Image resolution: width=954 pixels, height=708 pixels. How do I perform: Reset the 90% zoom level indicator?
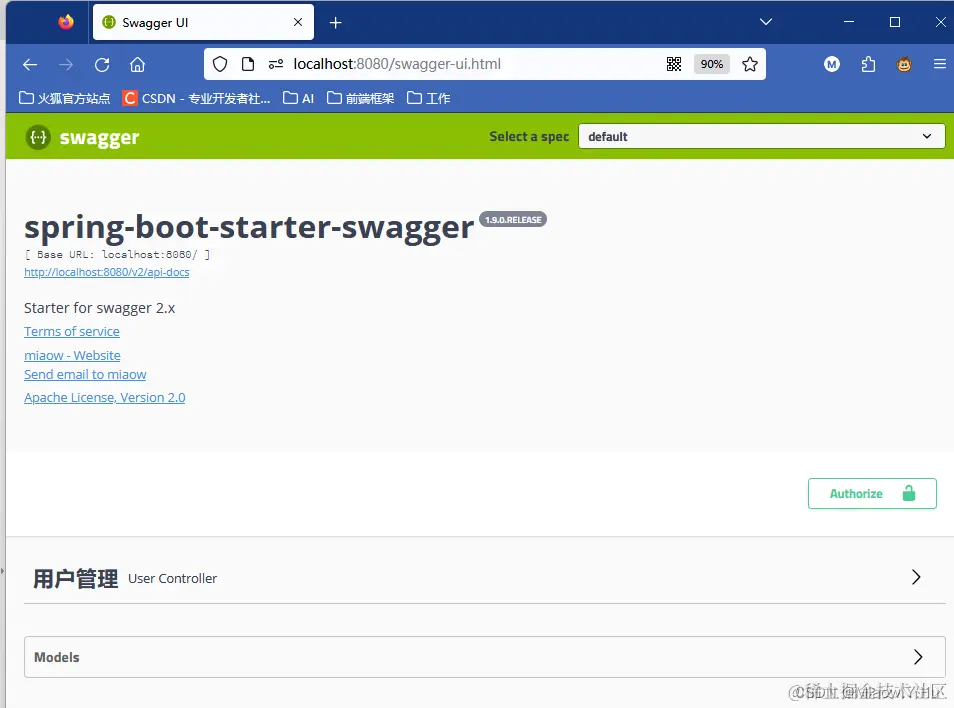point(711,64)
